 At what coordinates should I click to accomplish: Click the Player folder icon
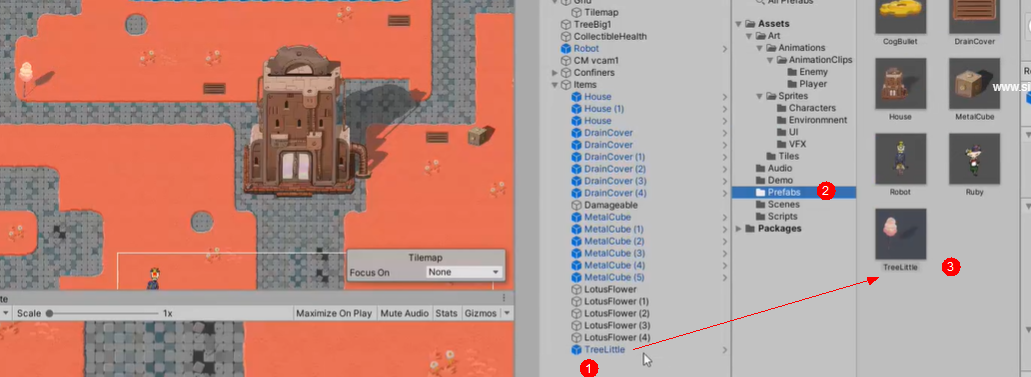pyautogui.click(x=792, y=84)
